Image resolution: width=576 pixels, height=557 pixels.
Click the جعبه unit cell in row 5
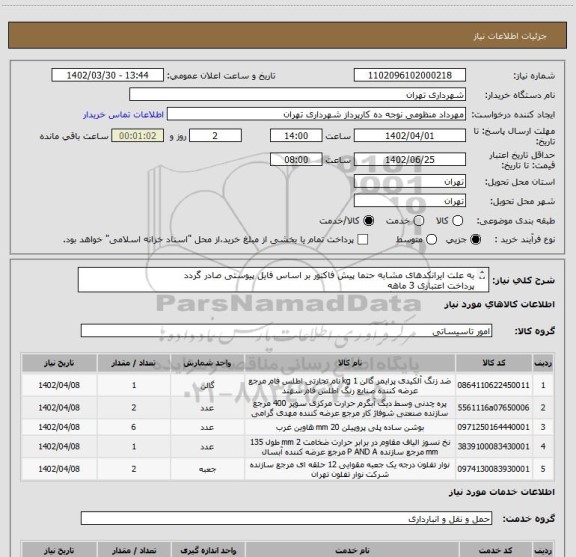pyautogui.click(x=207, y=469)
